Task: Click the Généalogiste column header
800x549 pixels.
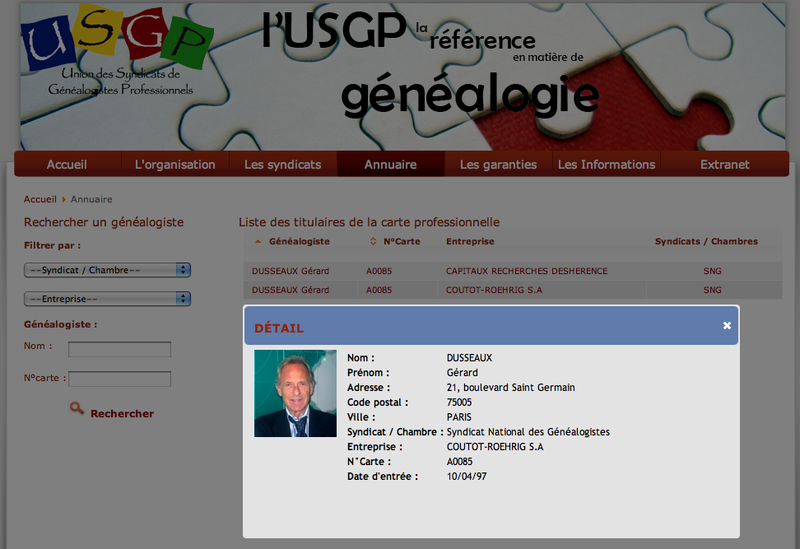Action: [x=299, y=241]
